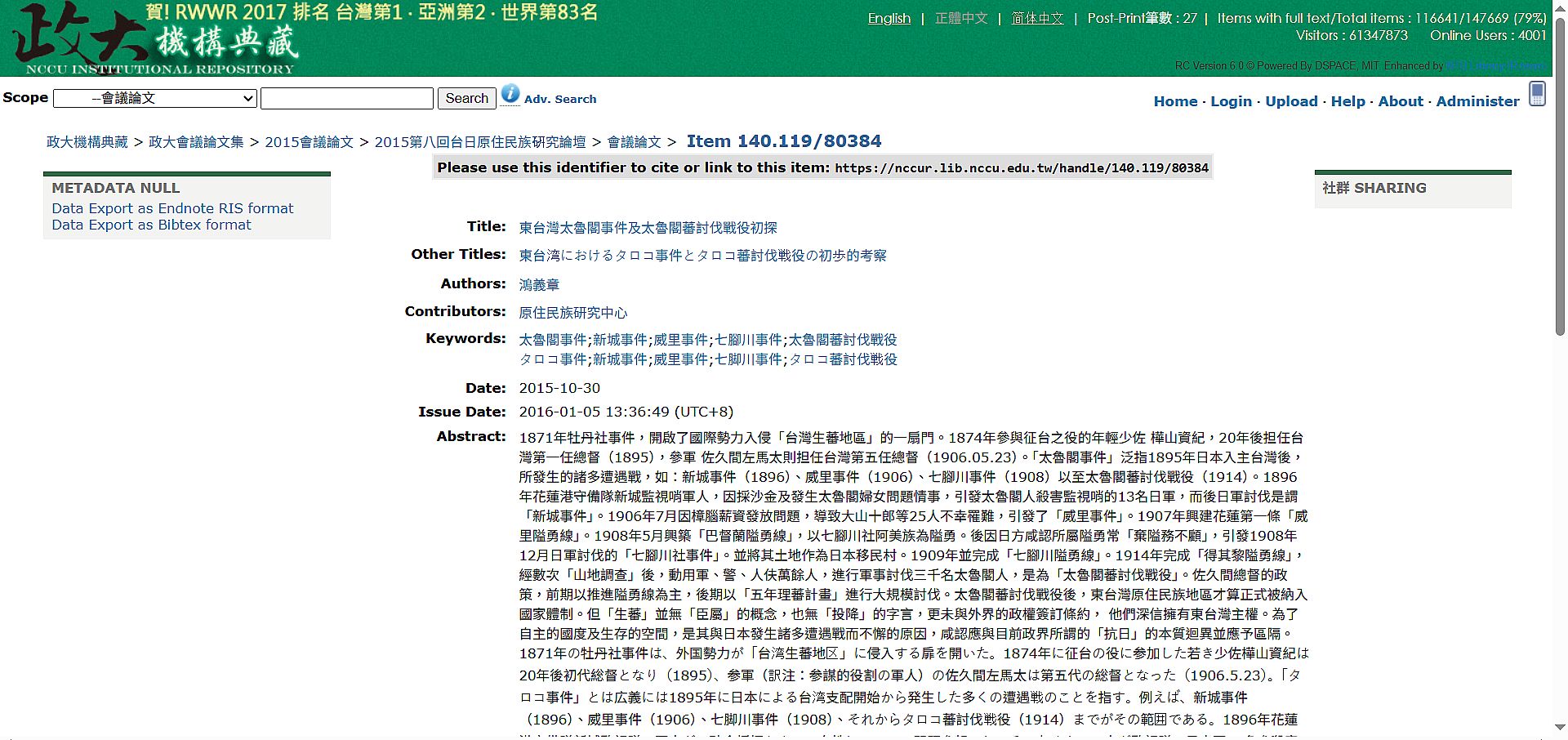Click author name 鴻義章

pyautogui.click(x=539, y=284)
